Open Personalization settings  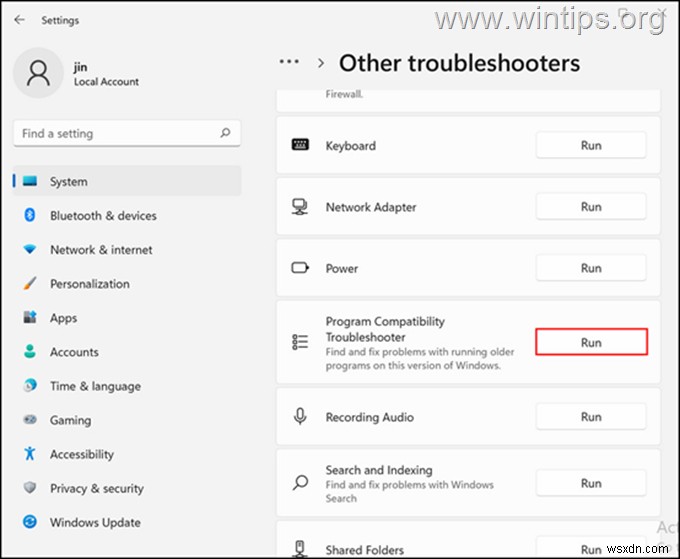127,283
